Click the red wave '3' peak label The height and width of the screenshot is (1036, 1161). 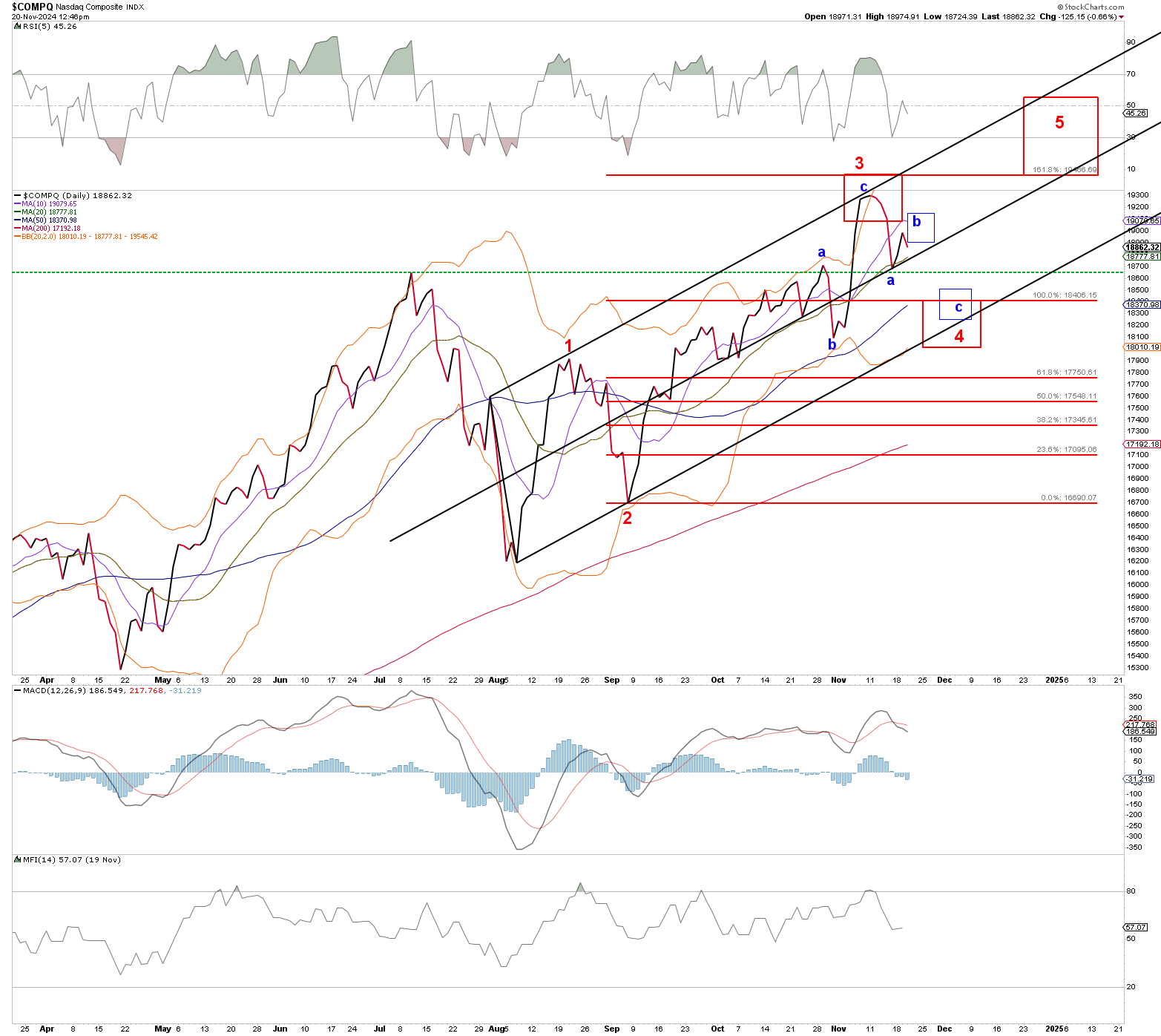coord(859,163)
